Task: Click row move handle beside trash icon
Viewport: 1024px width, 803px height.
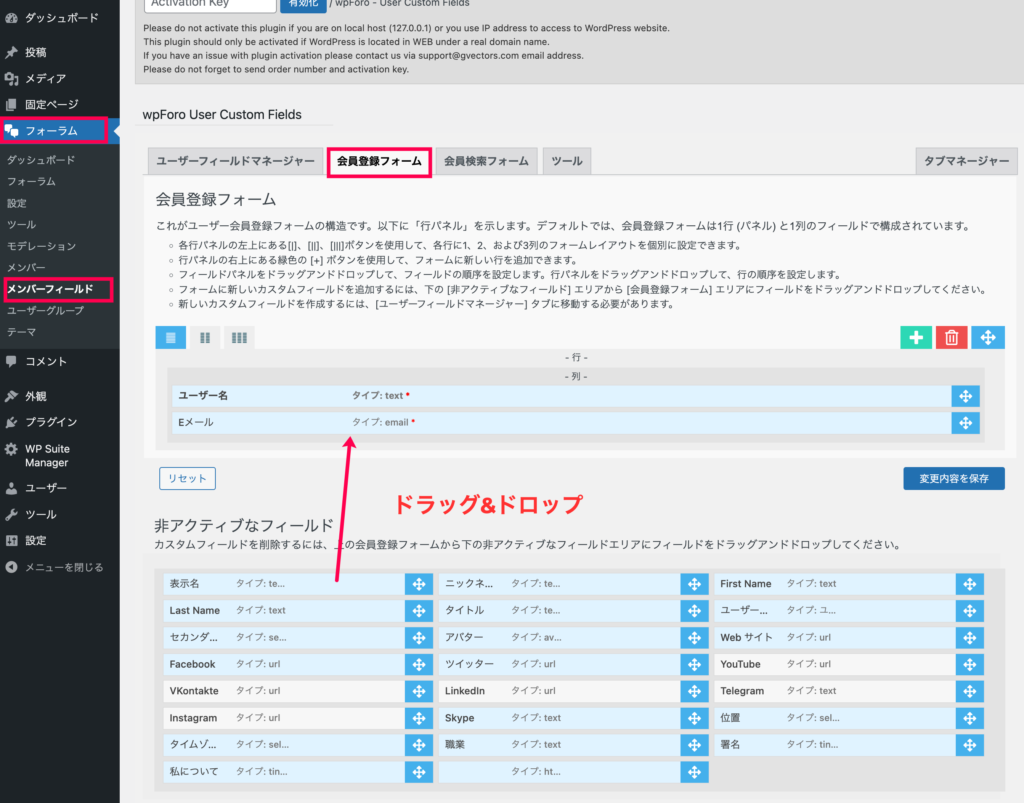Action: [x=987, y=338]
